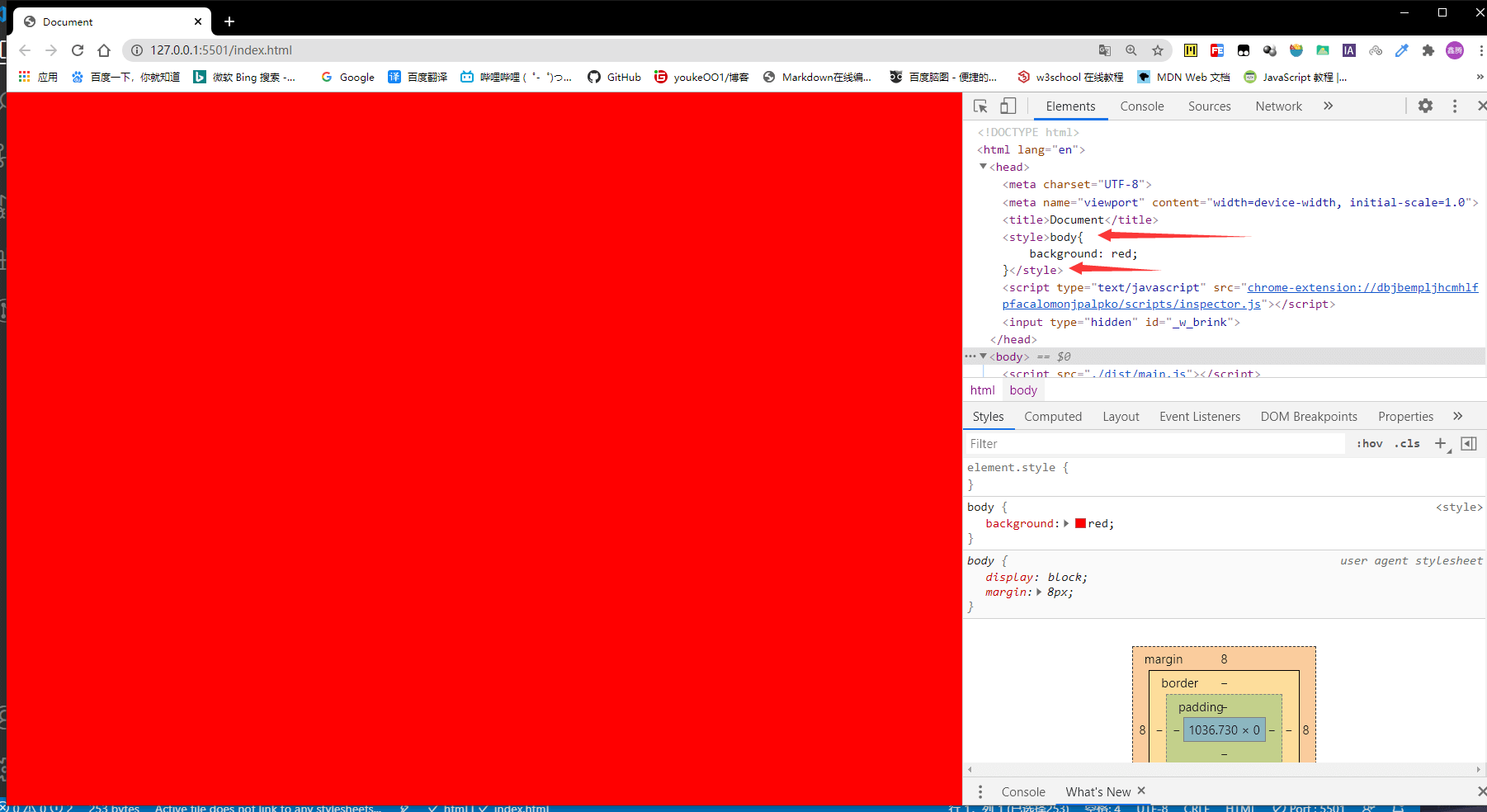Collapse the head element node

983,167
